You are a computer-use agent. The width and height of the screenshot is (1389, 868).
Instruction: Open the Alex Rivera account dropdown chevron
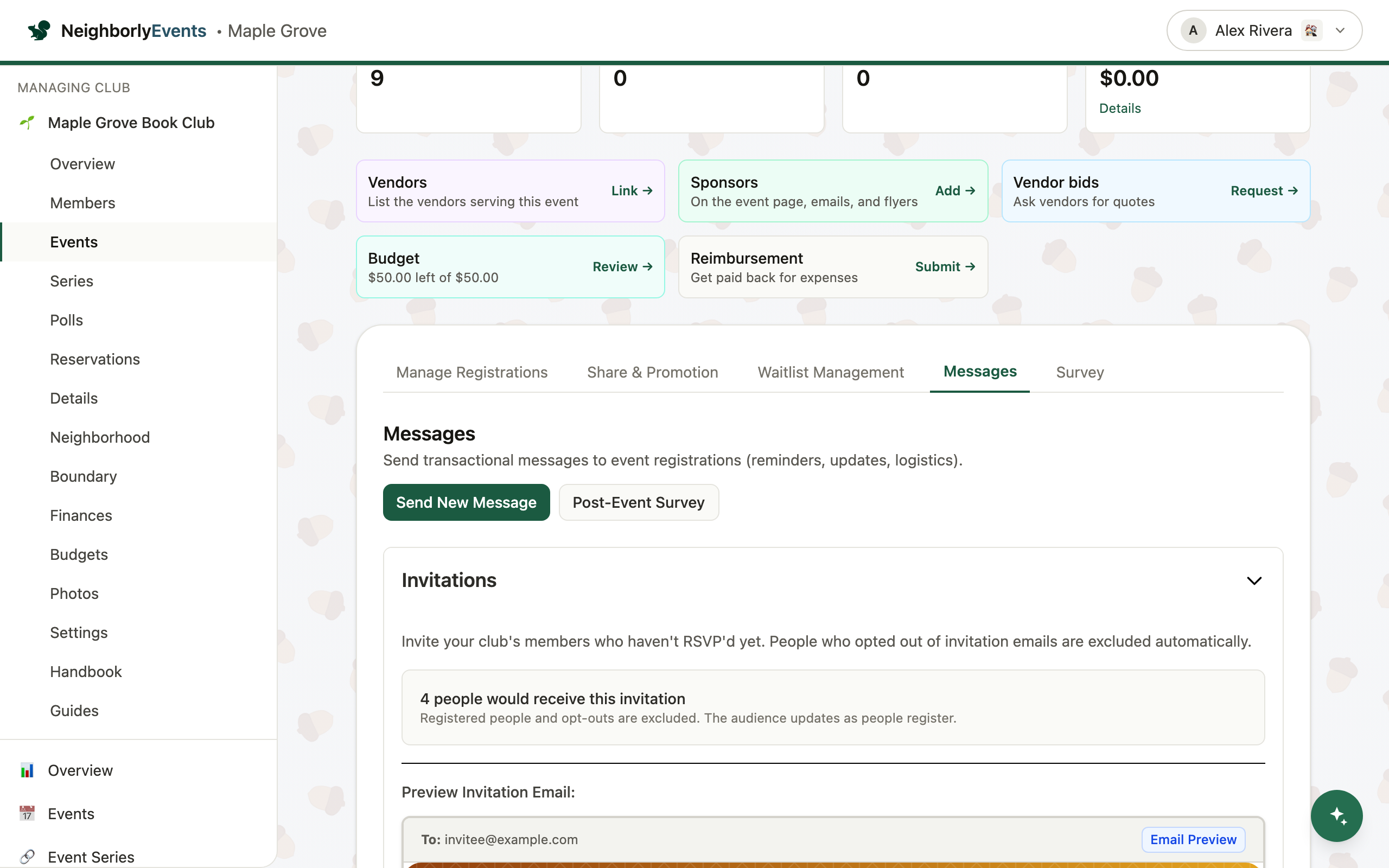pyautogui.click(x=1340, y=30)
